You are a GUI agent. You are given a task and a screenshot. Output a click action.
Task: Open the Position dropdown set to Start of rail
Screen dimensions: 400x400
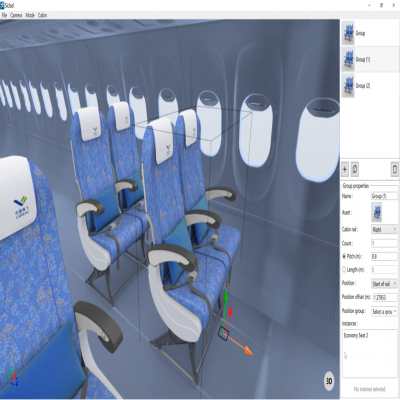pos(384,284)
